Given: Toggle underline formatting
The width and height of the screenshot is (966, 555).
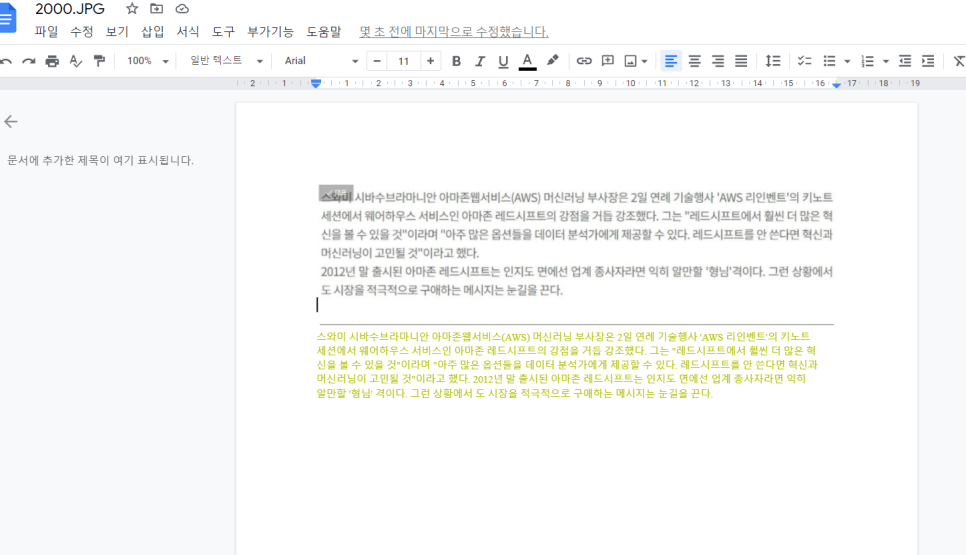Looking at the screenshot, I should 503,61.
